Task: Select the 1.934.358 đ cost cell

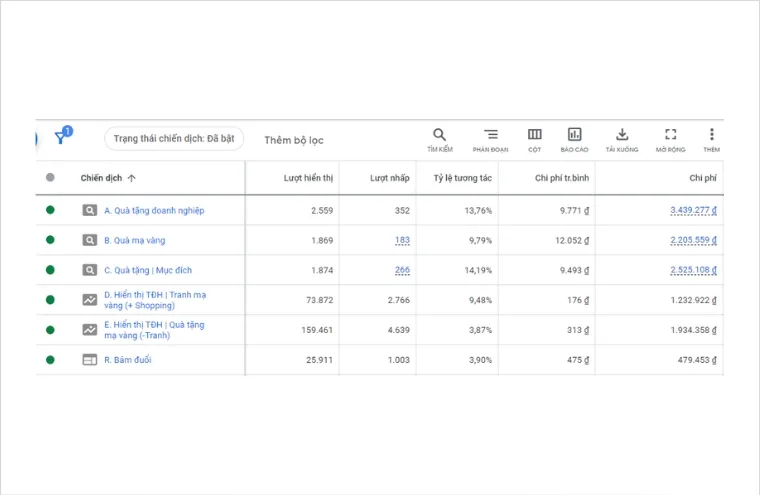Action: click(x=694, y=330)
